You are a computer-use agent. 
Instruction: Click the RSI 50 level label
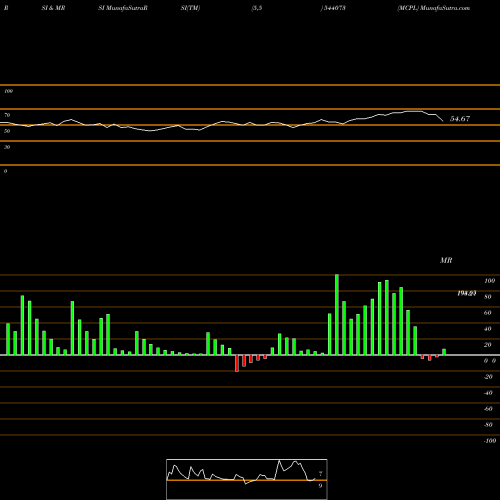[x=7, y=131]
